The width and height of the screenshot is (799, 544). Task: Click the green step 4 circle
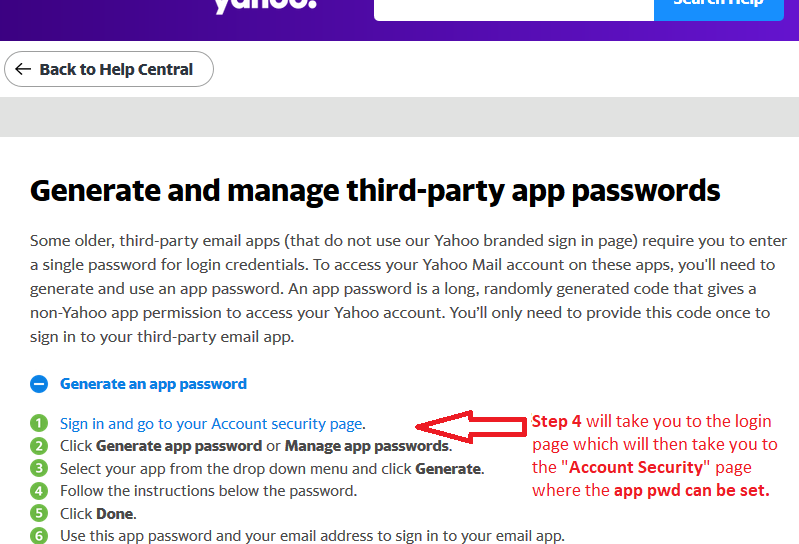point(39,491)
